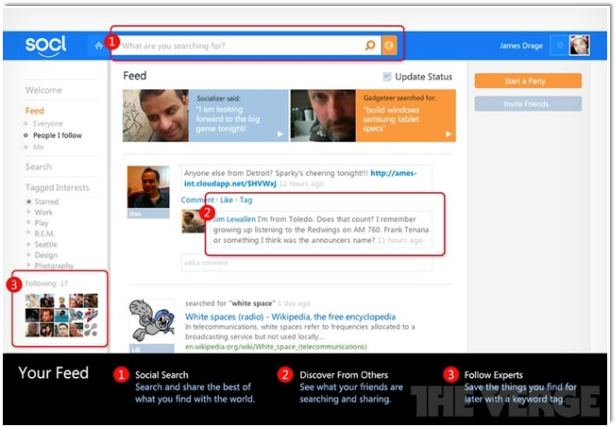
Task: Choose the Everyone feed filter
Action: point(48,124)
